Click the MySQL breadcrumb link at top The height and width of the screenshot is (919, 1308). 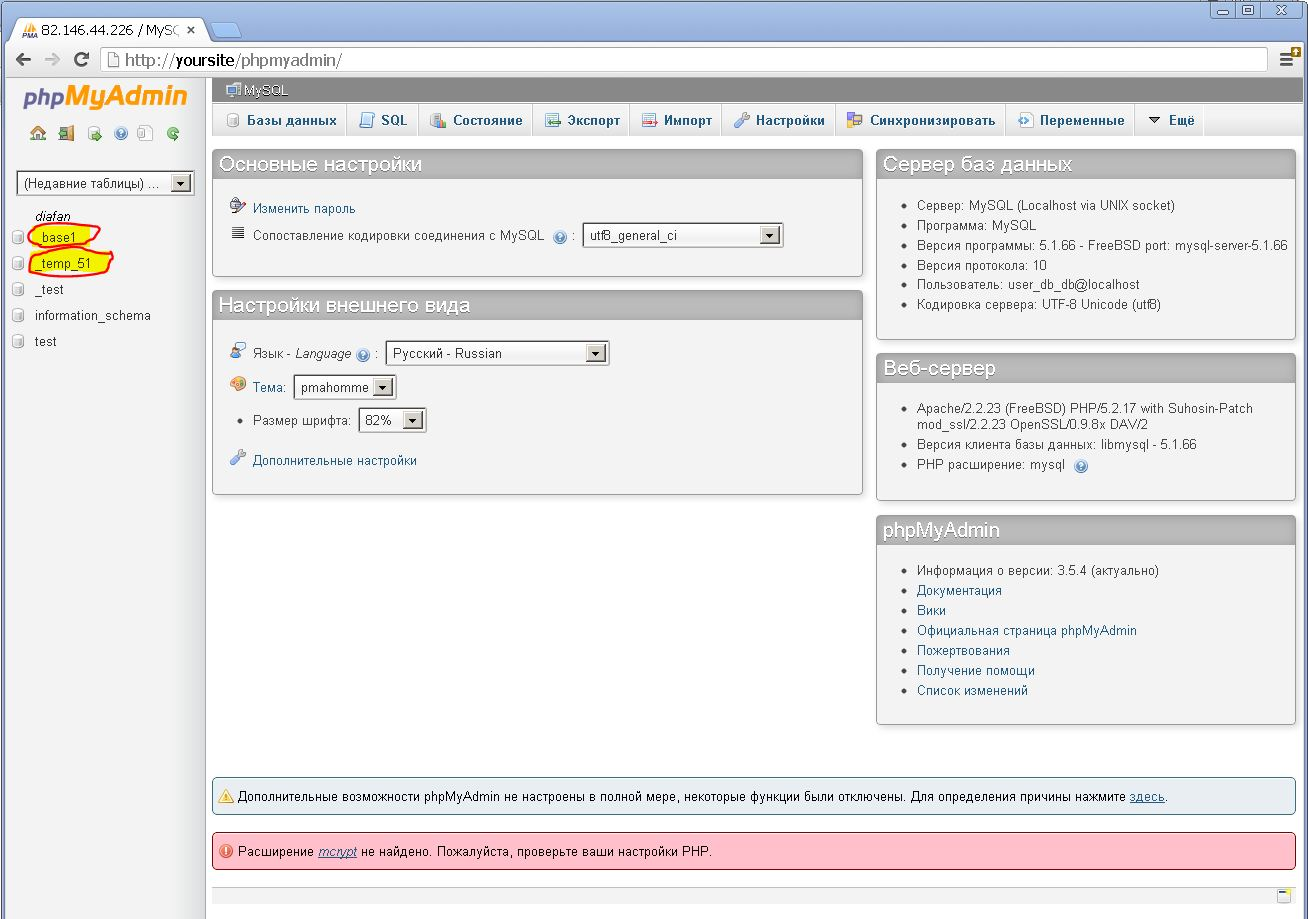point(266,90)
